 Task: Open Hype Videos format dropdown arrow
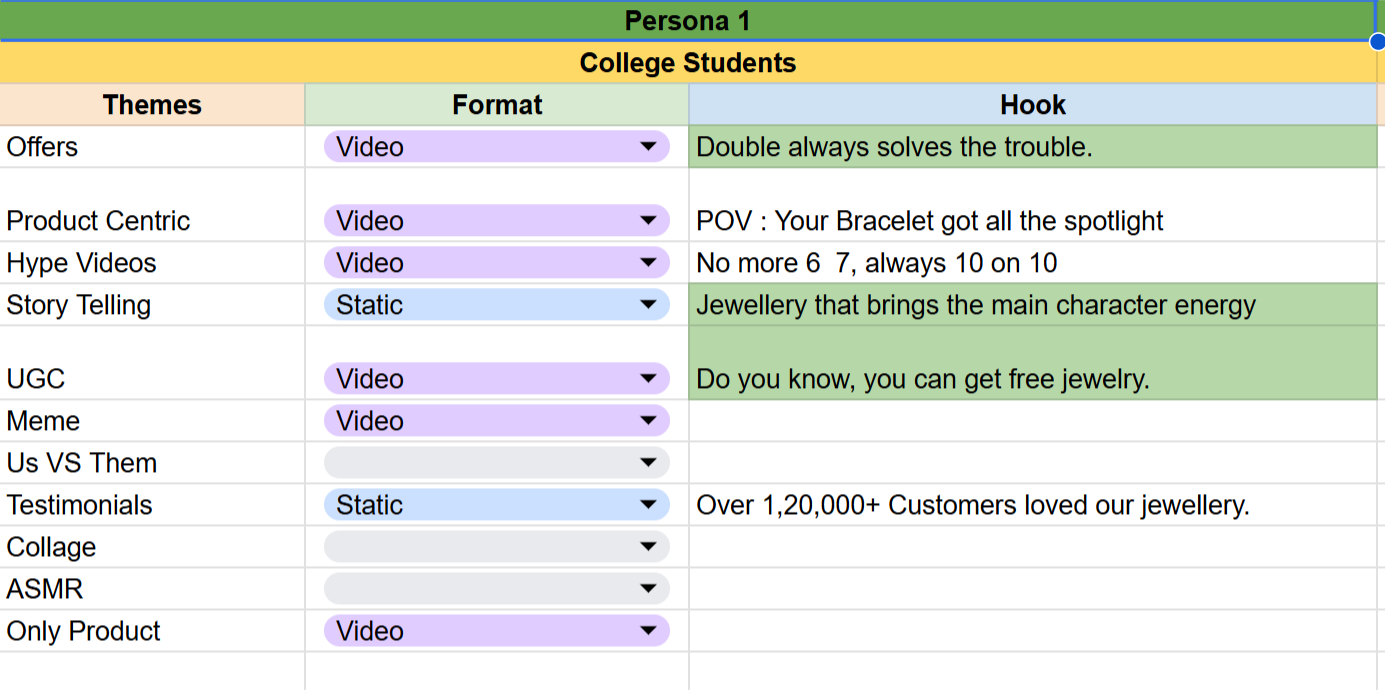tap(648, 263)
